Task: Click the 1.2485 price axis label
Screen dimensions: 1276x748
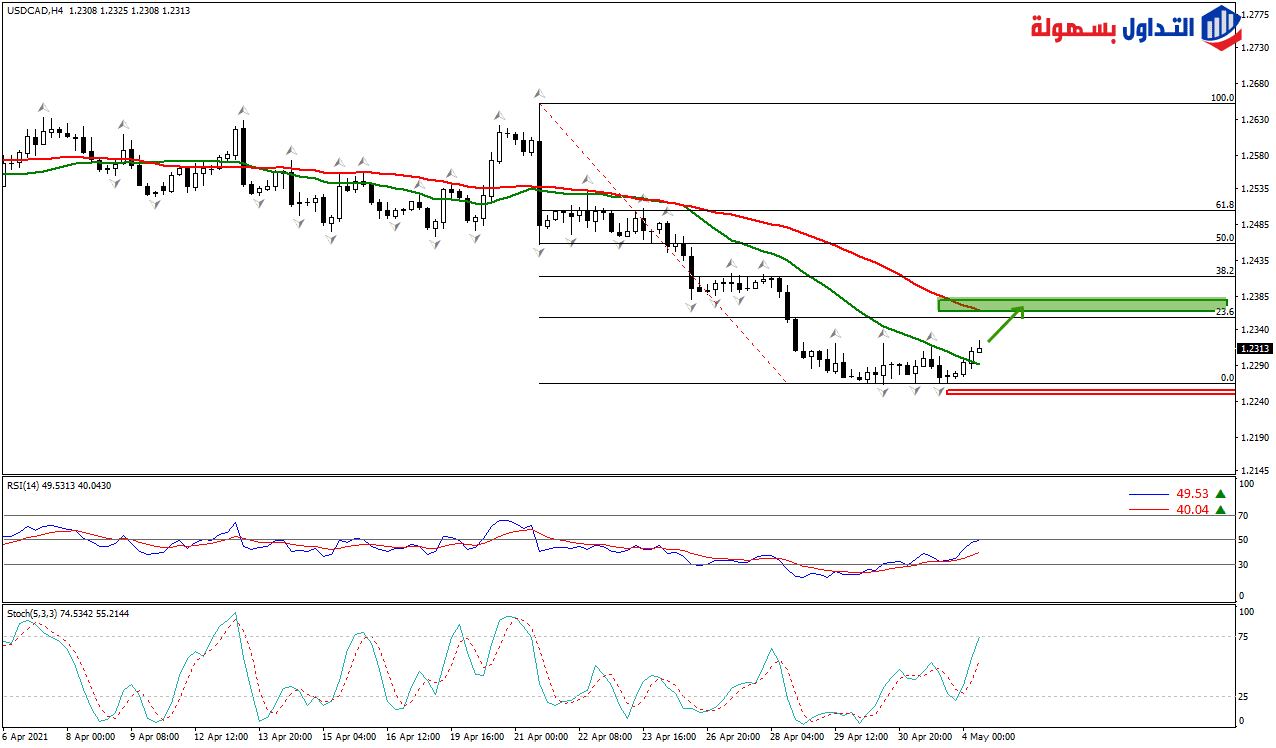Action: pos(1255,225)
